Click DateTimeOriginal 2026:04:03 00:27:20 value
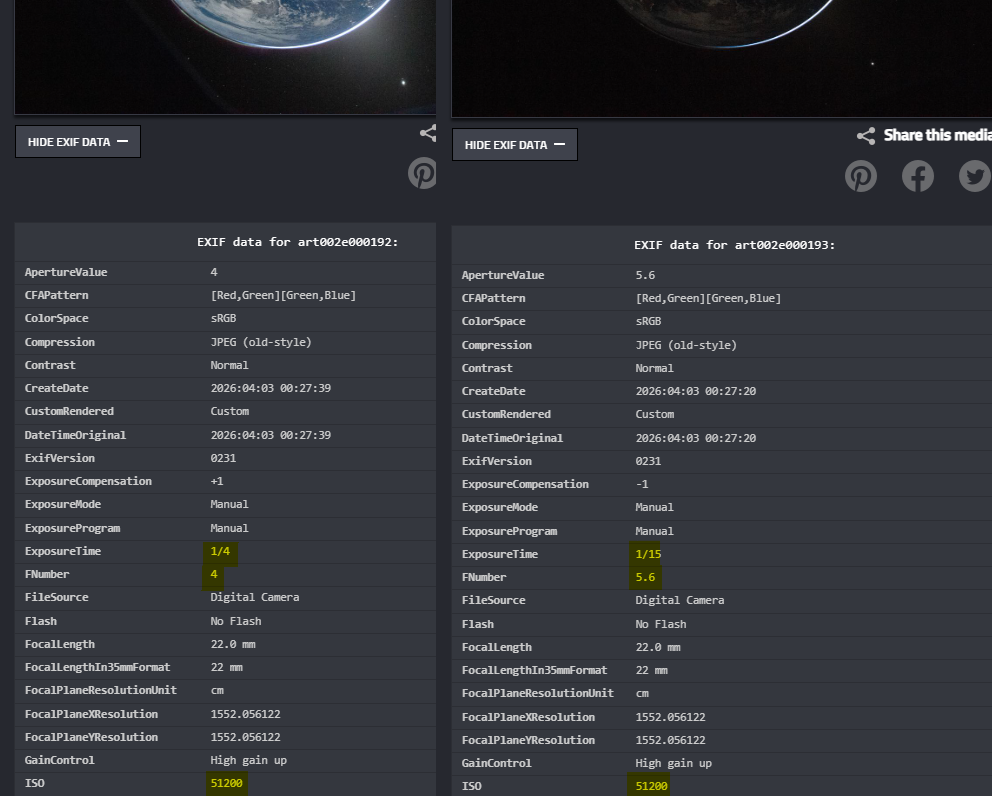This screenshot has width=992, height=796. coord(696,438)
